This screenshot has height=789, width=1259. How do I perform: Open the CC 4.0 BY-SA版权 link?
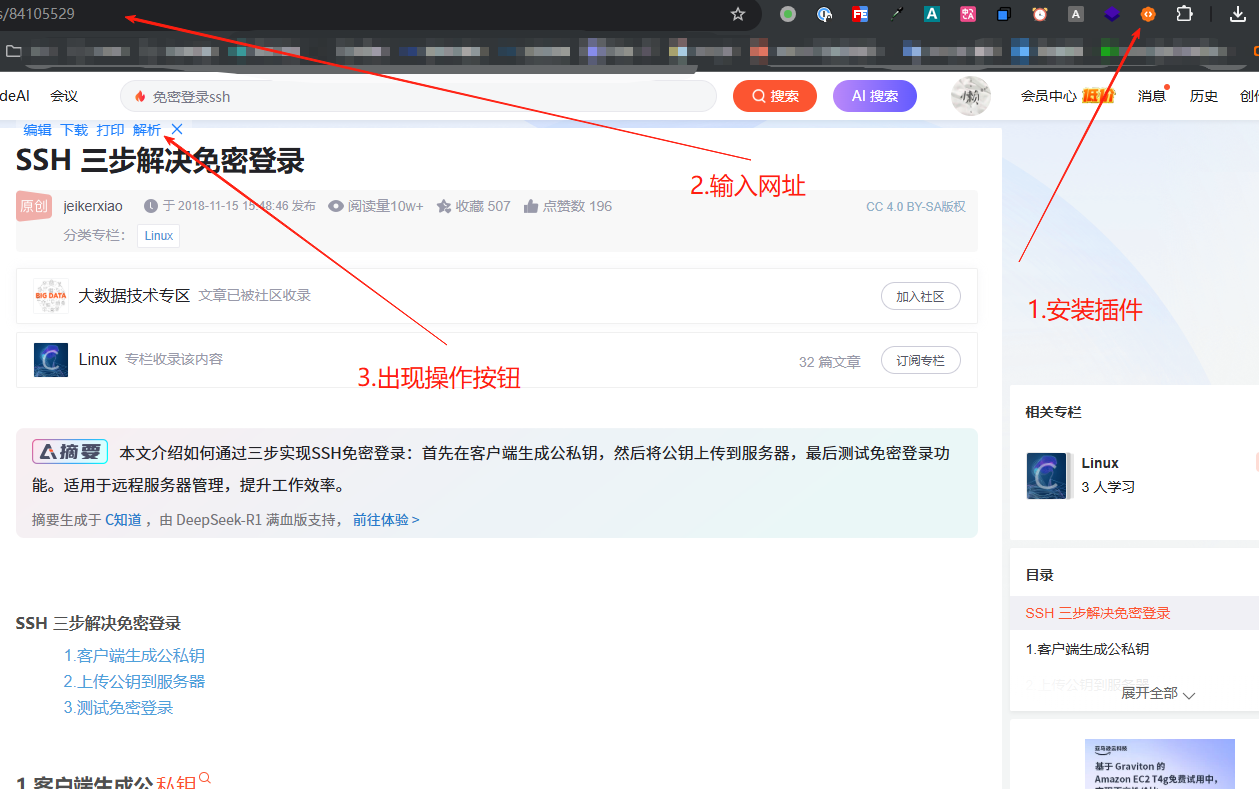pos(916,207)
